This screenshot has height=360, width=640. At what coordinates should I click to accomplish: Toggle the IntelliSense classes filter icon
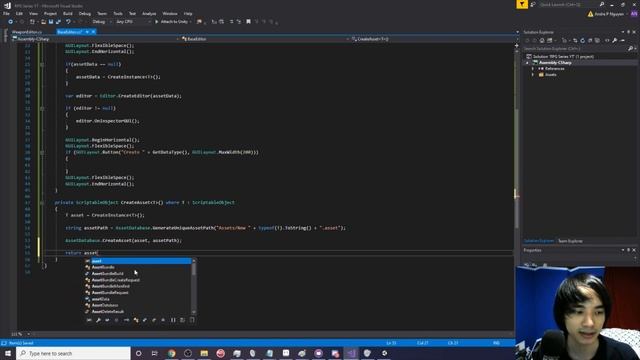[x=136, y=320]
